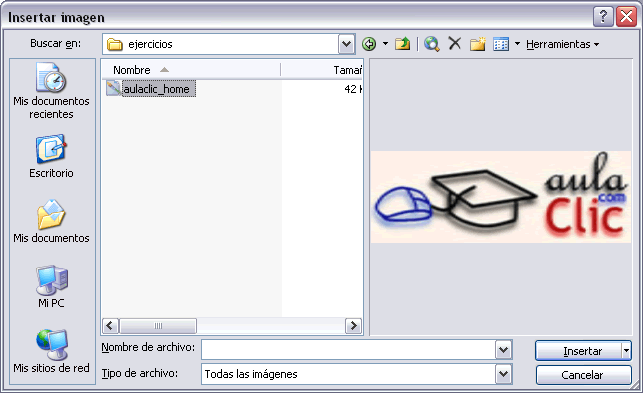Viewport: 643px width, 393px height.
Task: Open Mis sitios de red
Action: point(51,351)
